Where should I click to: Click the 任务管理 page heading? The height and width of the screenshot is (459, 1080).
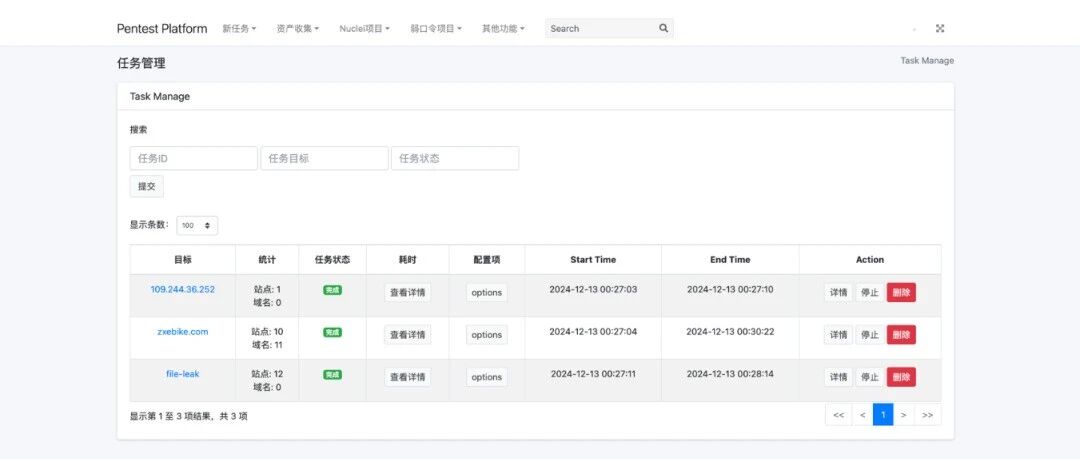pos(141,63)
